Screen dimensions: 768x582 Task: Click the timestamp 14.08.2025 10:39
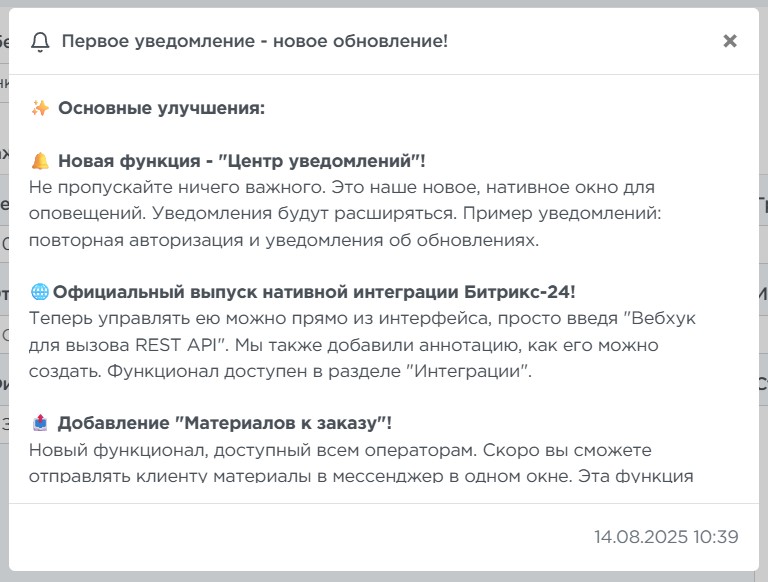click(666, 537)
